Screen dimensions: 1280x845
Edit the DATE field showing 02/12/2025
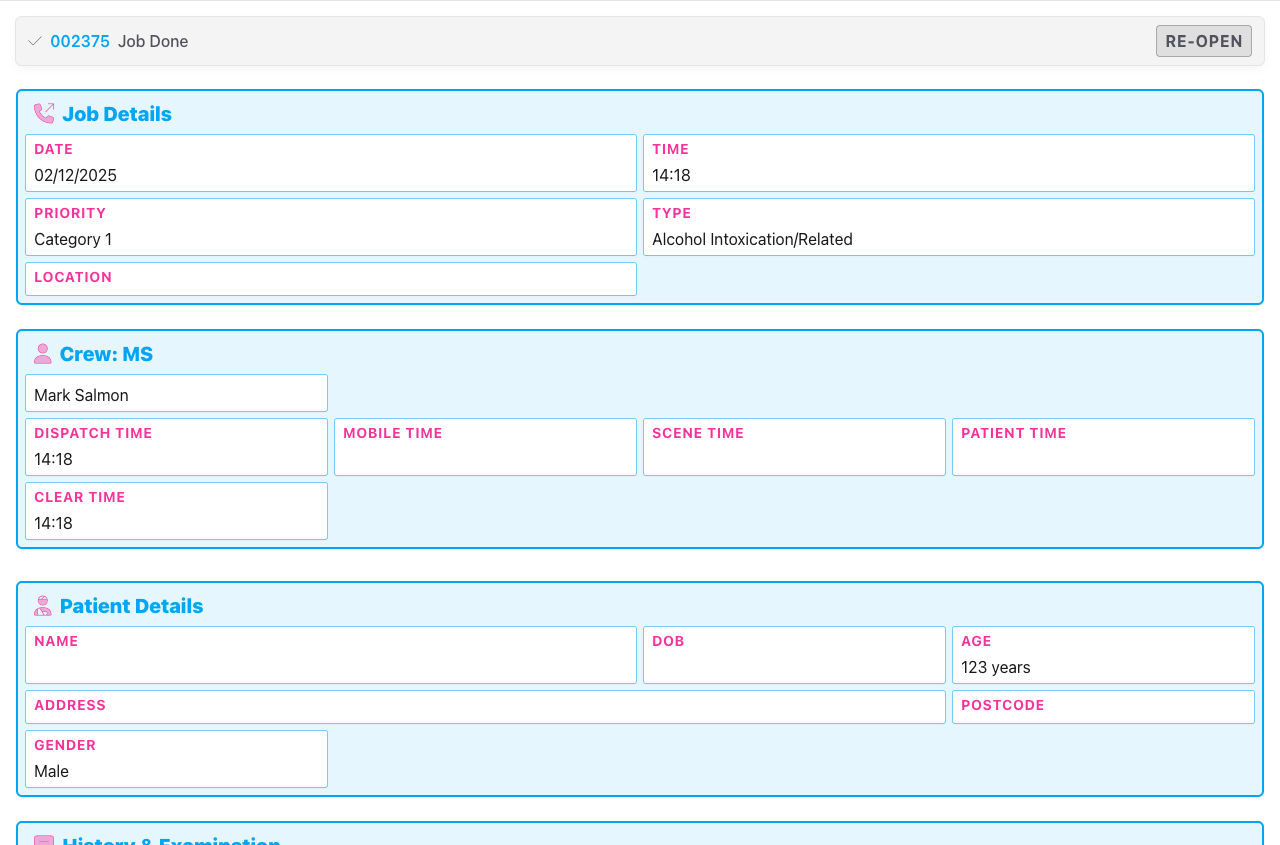(330, 175)
